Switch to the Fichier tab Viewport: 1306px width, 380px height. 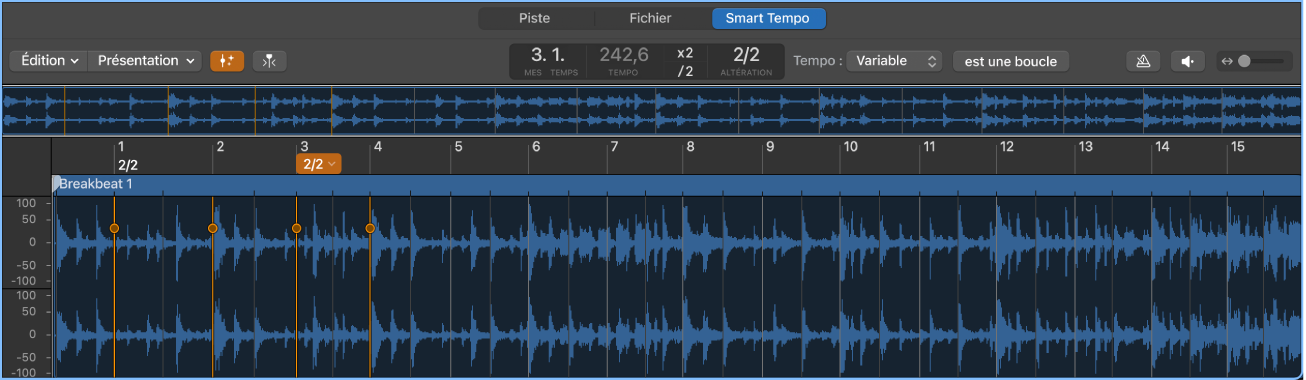651,18
